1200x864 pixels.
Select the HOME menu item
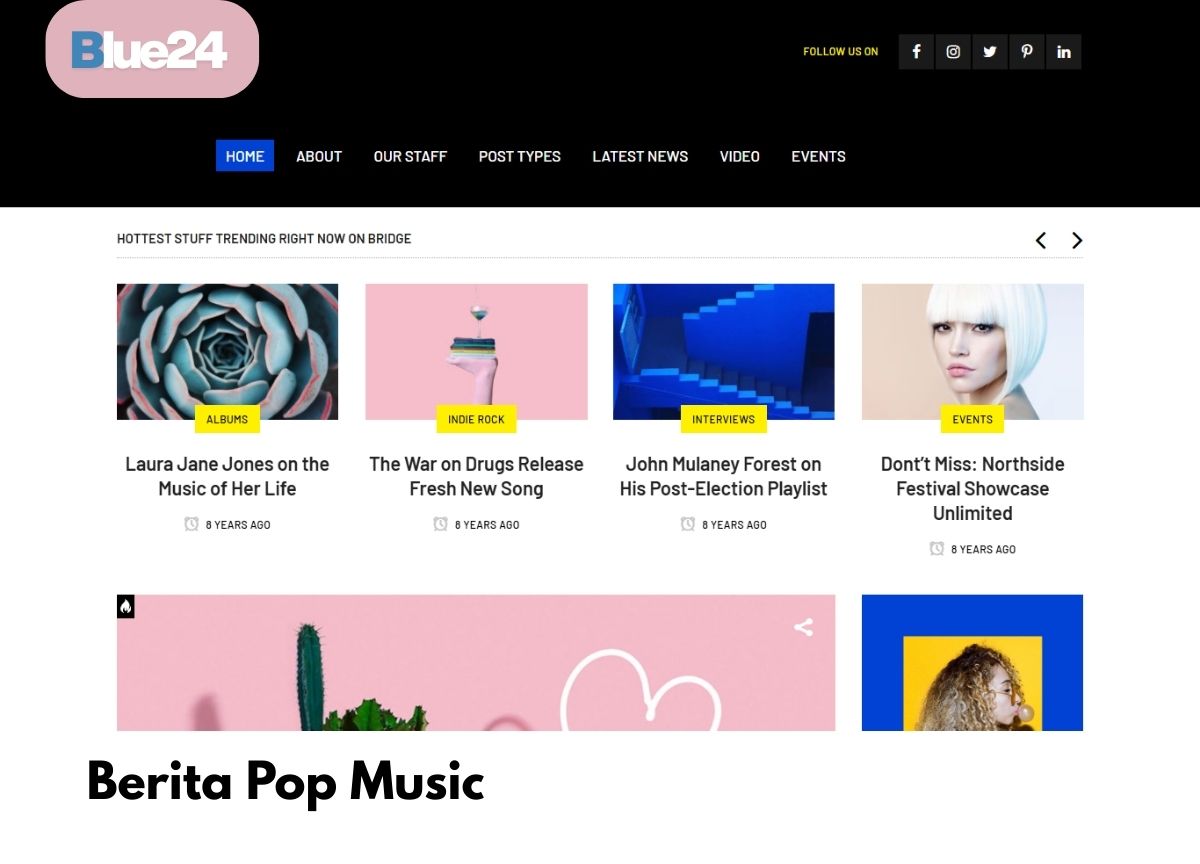245,156
